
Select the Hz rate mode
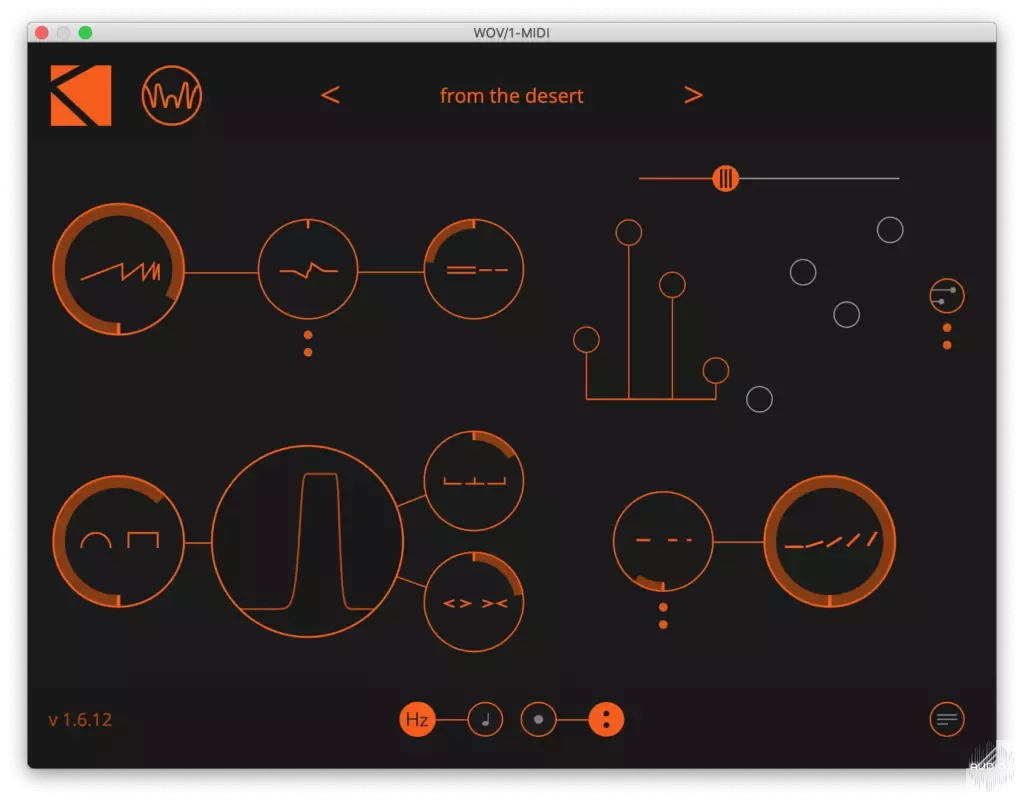tap(417, 719)
